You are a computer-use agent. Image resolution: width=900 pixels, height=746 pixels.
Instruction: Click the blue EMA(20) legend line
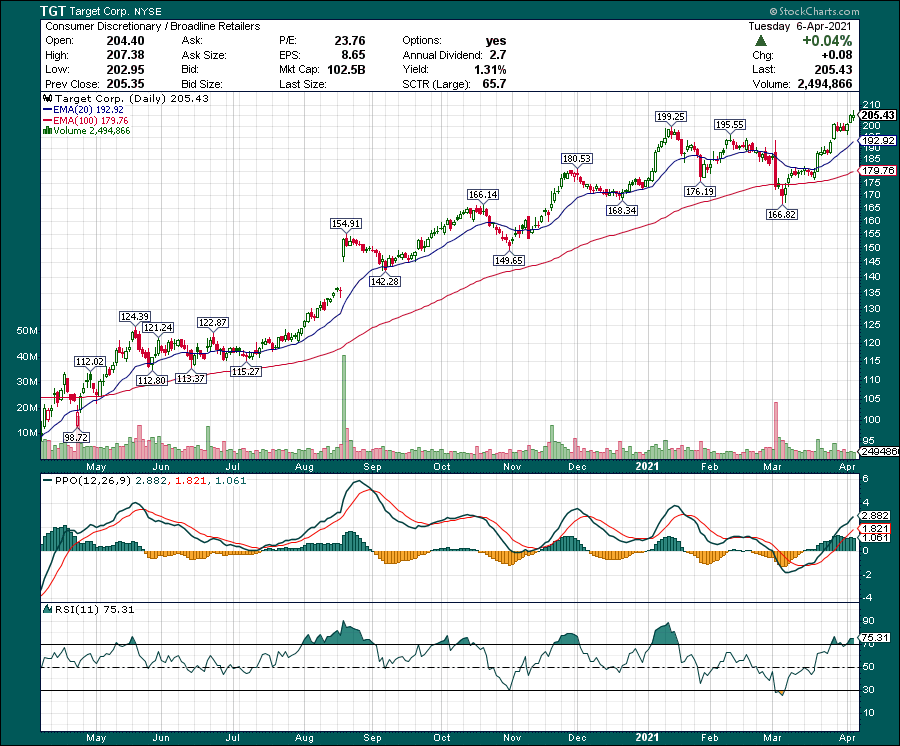coord(48,110)
